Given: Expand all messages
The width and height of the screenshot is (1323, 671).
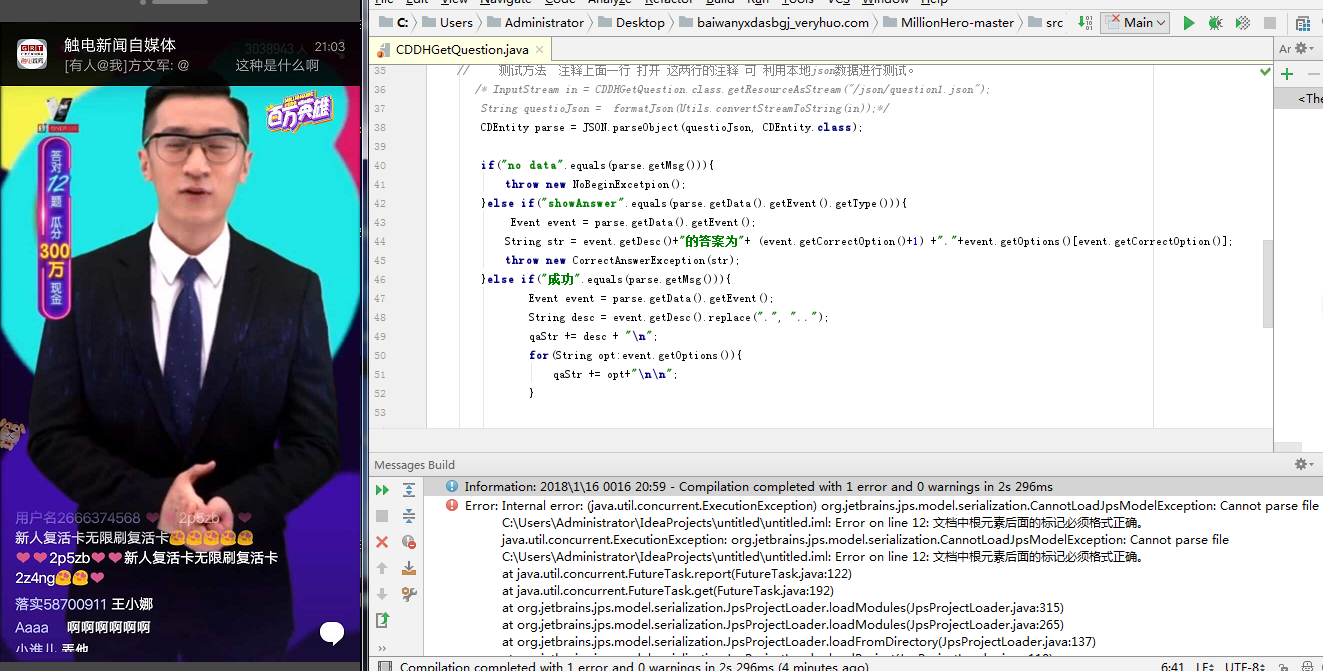Looking at the screenshot, I should pyautogui.click(x=409, y=490).
